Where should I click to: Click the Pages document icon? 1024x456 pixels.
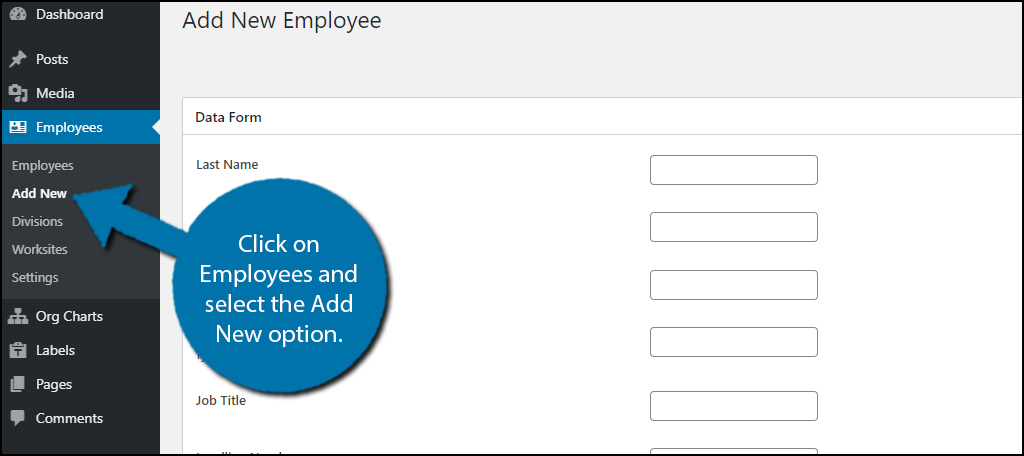(17, 384)
